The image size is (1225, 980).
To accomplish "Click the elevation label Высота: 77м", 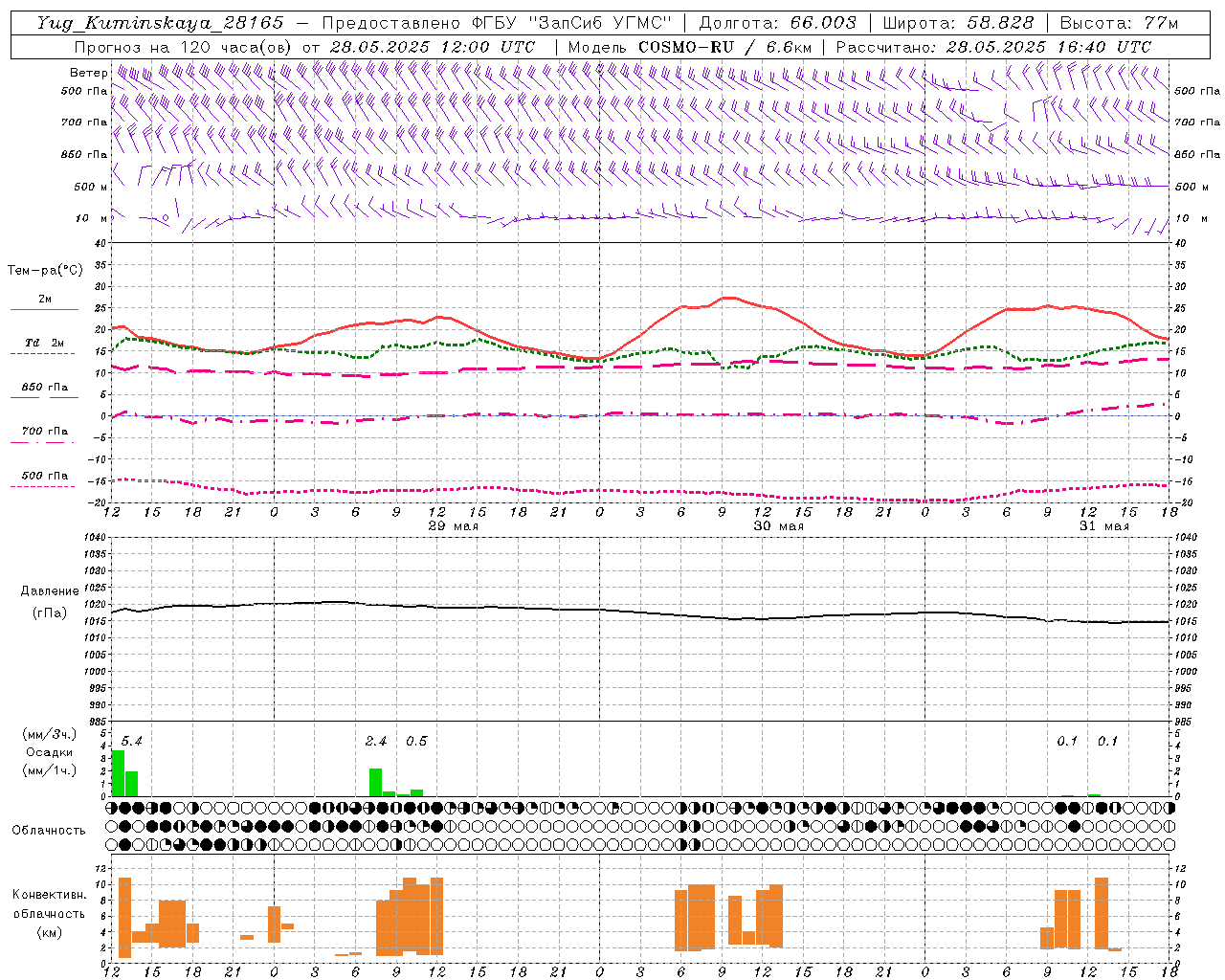I will (x=1119, y=23).
